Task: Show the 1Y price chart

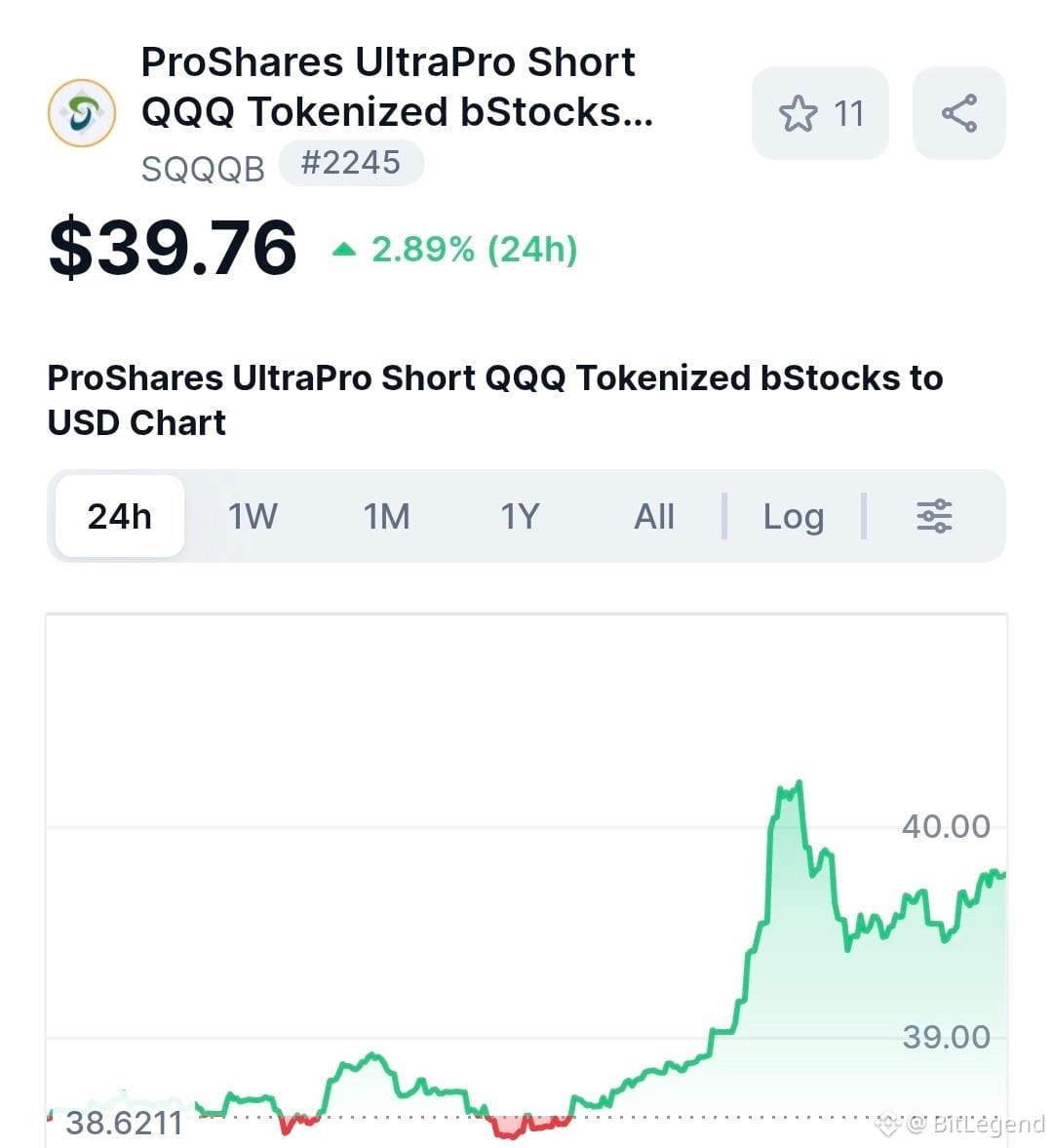Action: pyautogui.click(x=520, y=516)
